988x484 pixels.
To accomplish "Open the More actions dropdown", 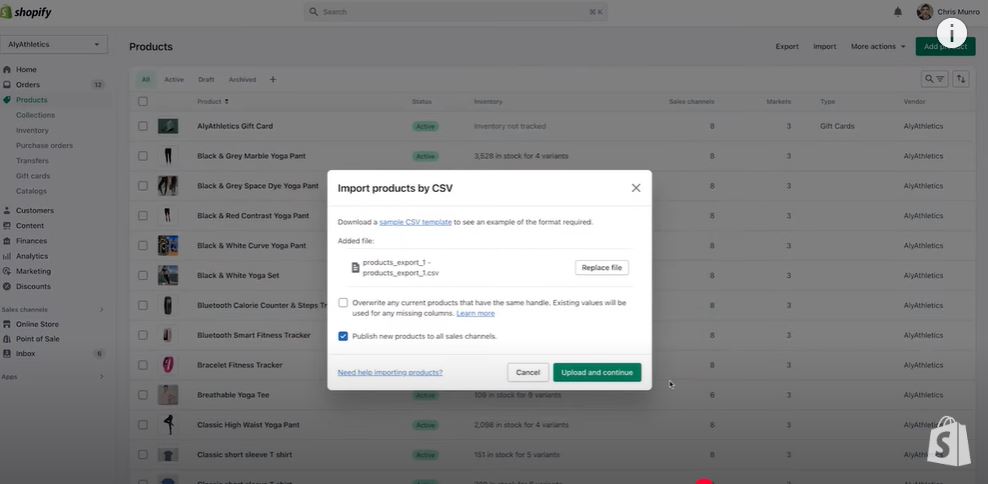I will pyautogui.click(x=878, y=47).
